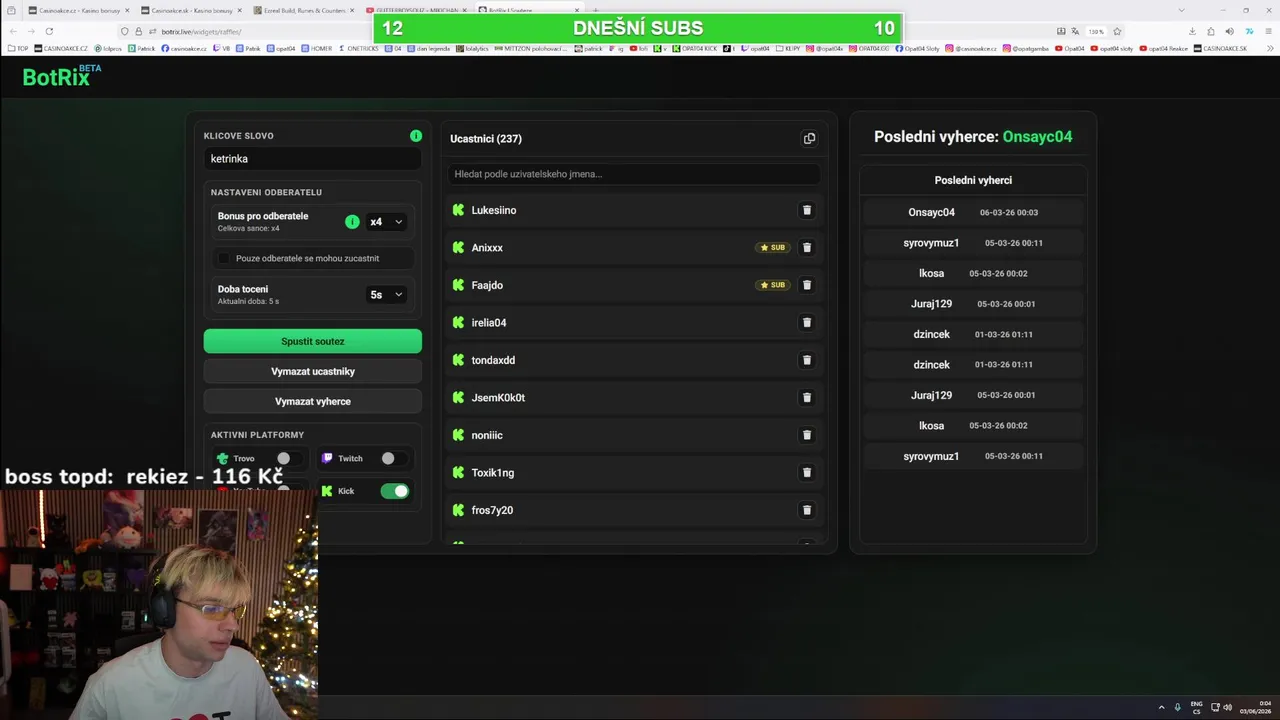Open the page translate icon in address bar
Image resolution: width=1280 pixels, height=720 pixels.
[1077, 31]
